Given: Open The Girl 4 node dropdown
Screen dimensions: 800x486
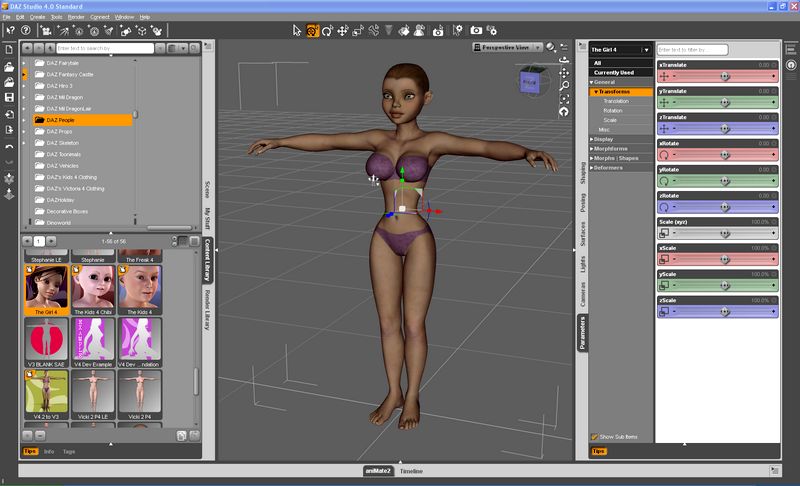Looking at the screenshot, I should [646, 50].
